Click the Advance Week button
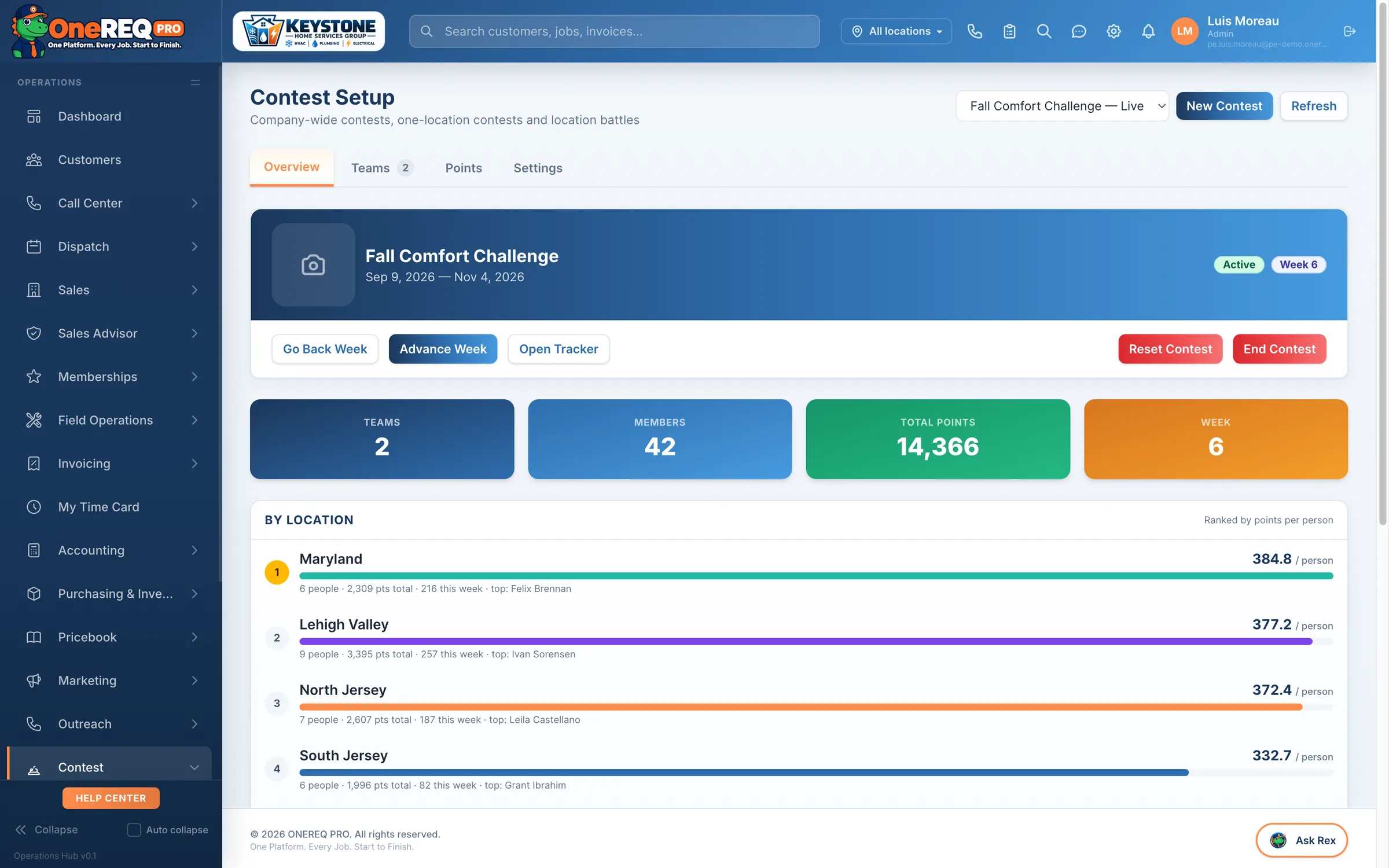This screenshot has height=868, width=1389. click(x=443, y=349)
